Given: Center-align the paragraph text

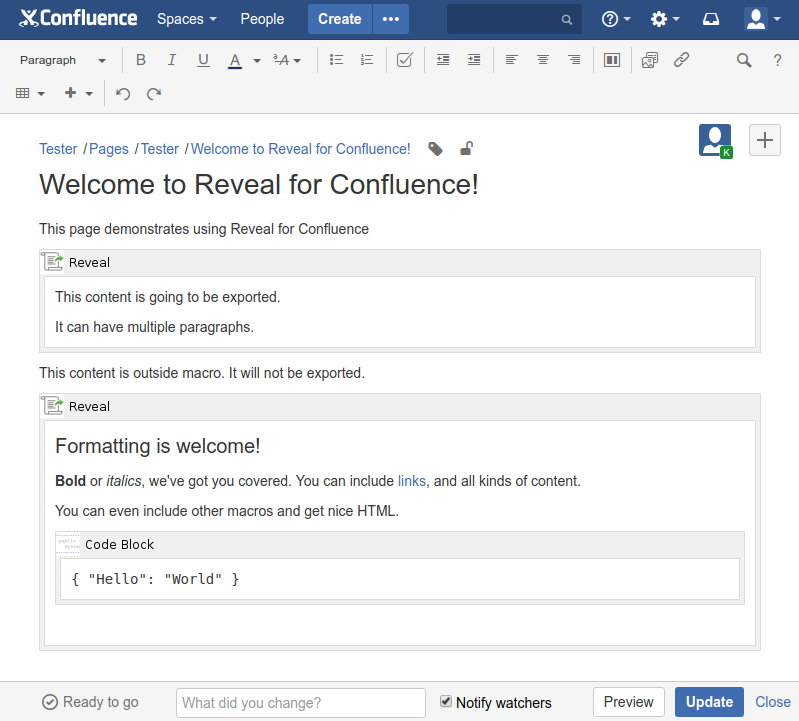Looking at the screenshot, I should [x=543, y=60].
